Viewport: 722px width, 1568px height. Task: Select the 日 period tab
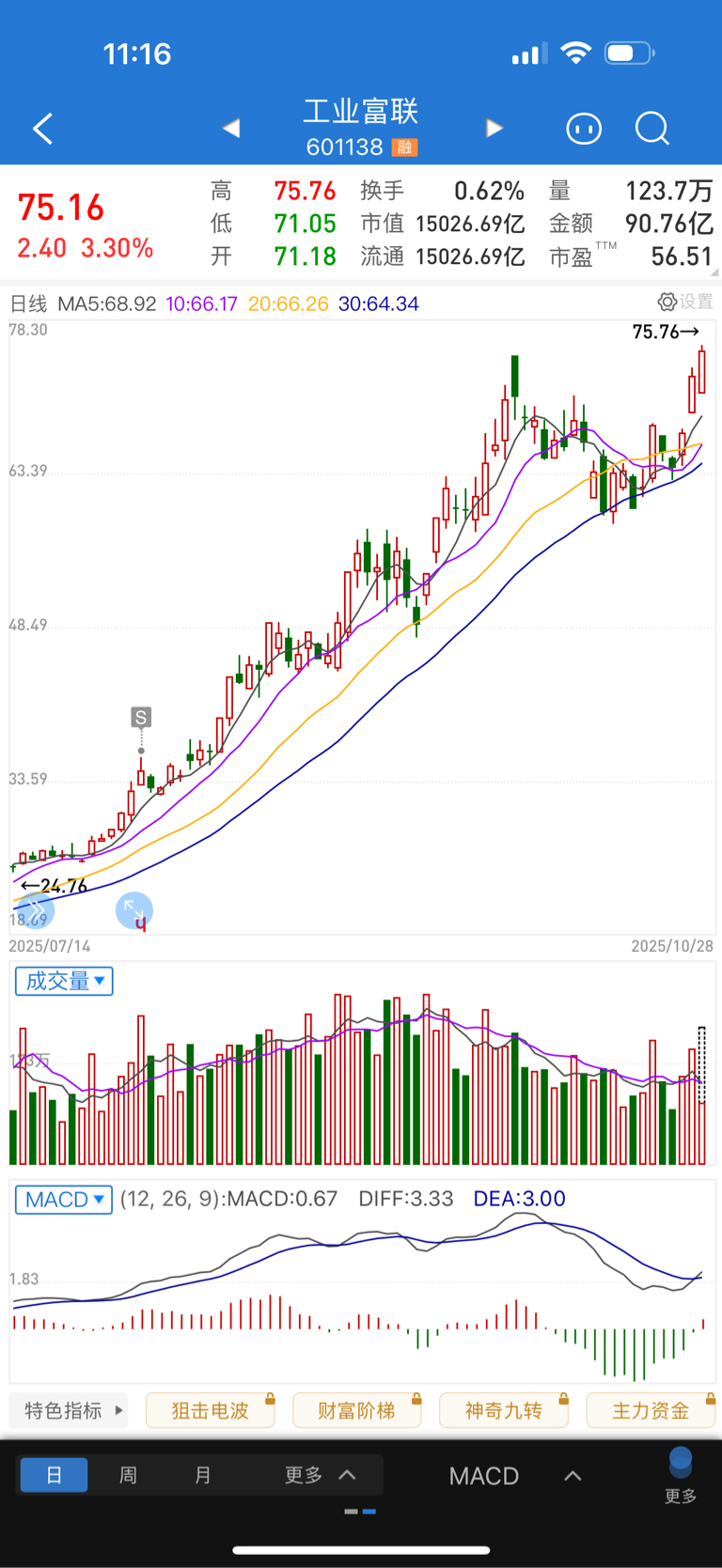coord(54,1475)
